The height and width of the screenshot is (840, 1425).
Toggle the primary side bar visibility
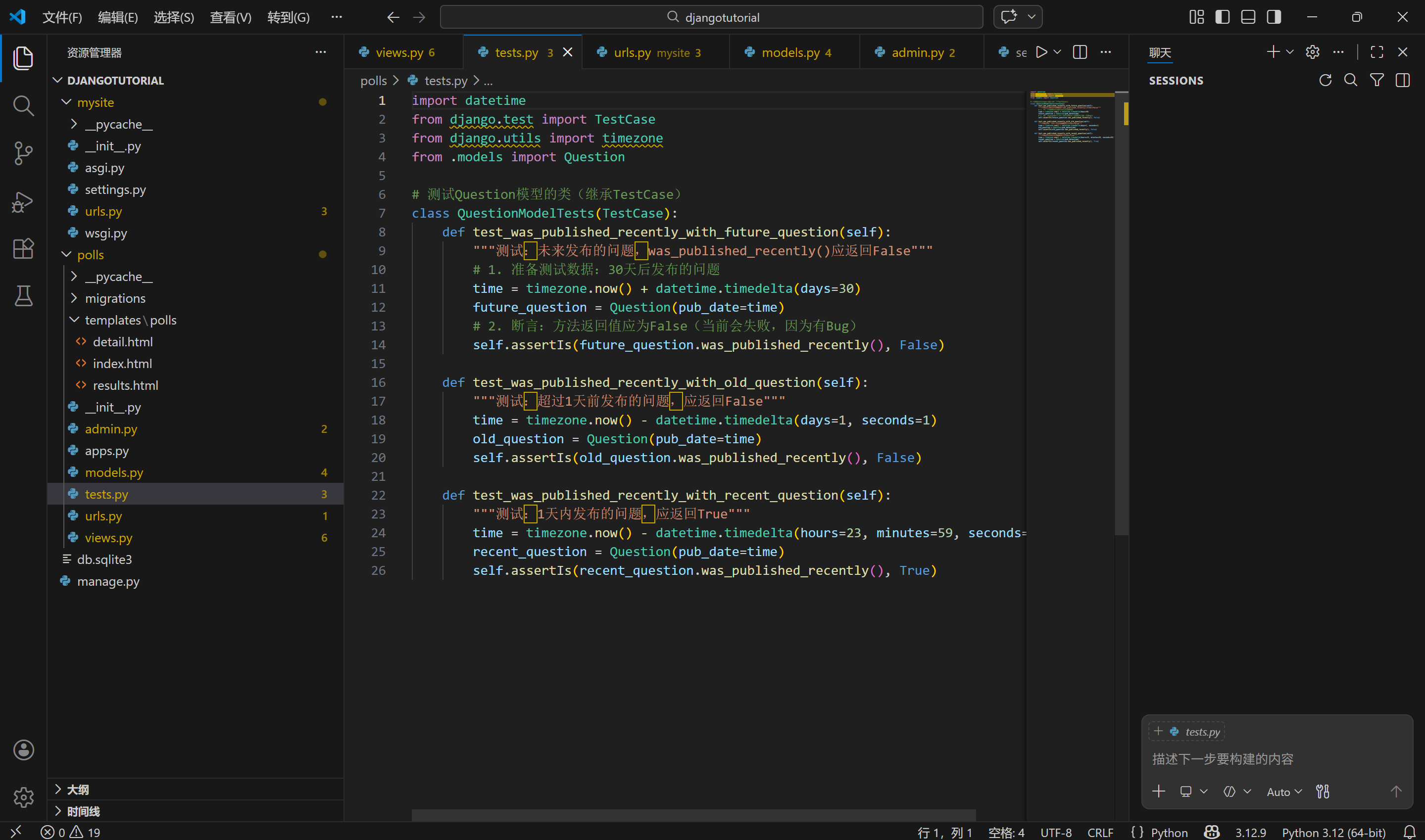tap(1223, 17)
